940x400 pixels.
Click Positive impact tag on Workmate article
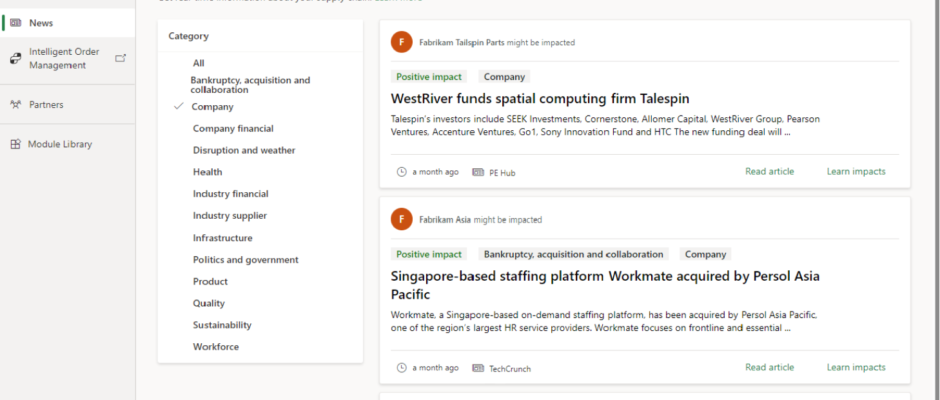tap(429, 254)
